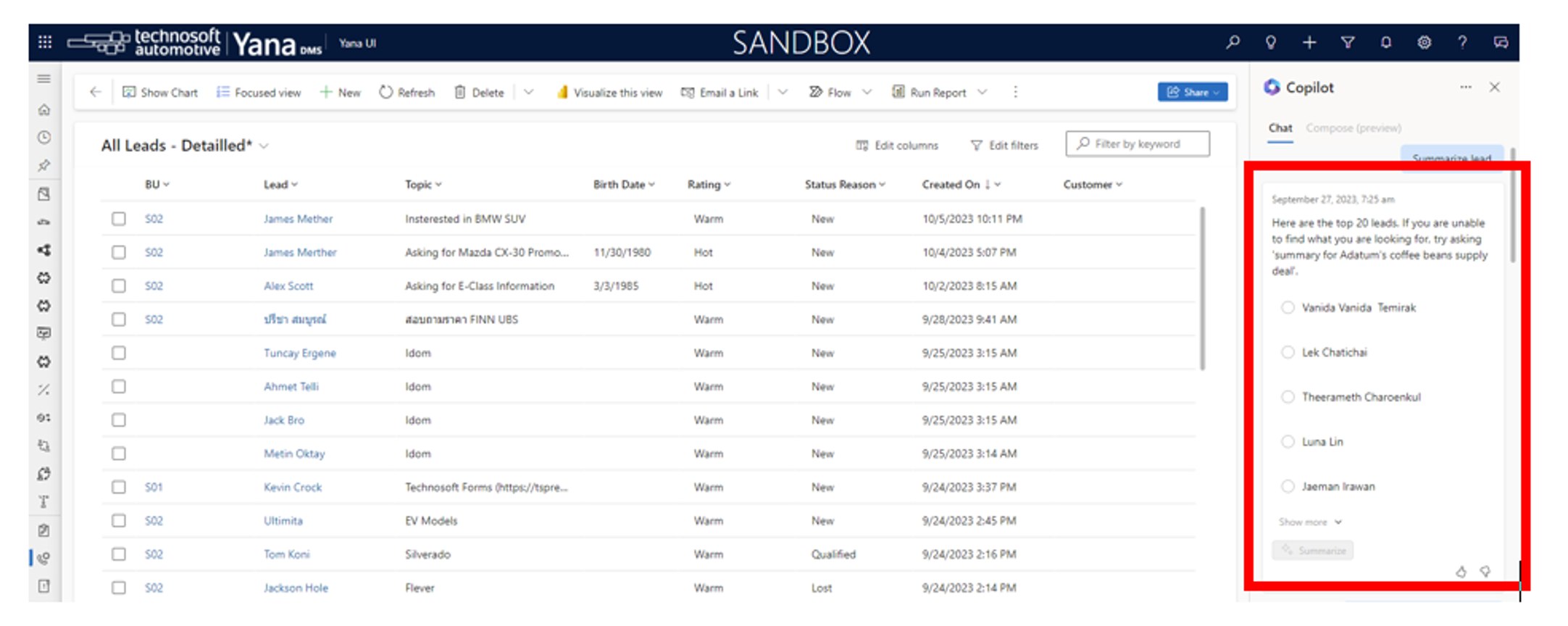The height and width of the screenshot is (626, 1568).
Task: Click the search magnifier in top bar
Action: [1233, 42]
